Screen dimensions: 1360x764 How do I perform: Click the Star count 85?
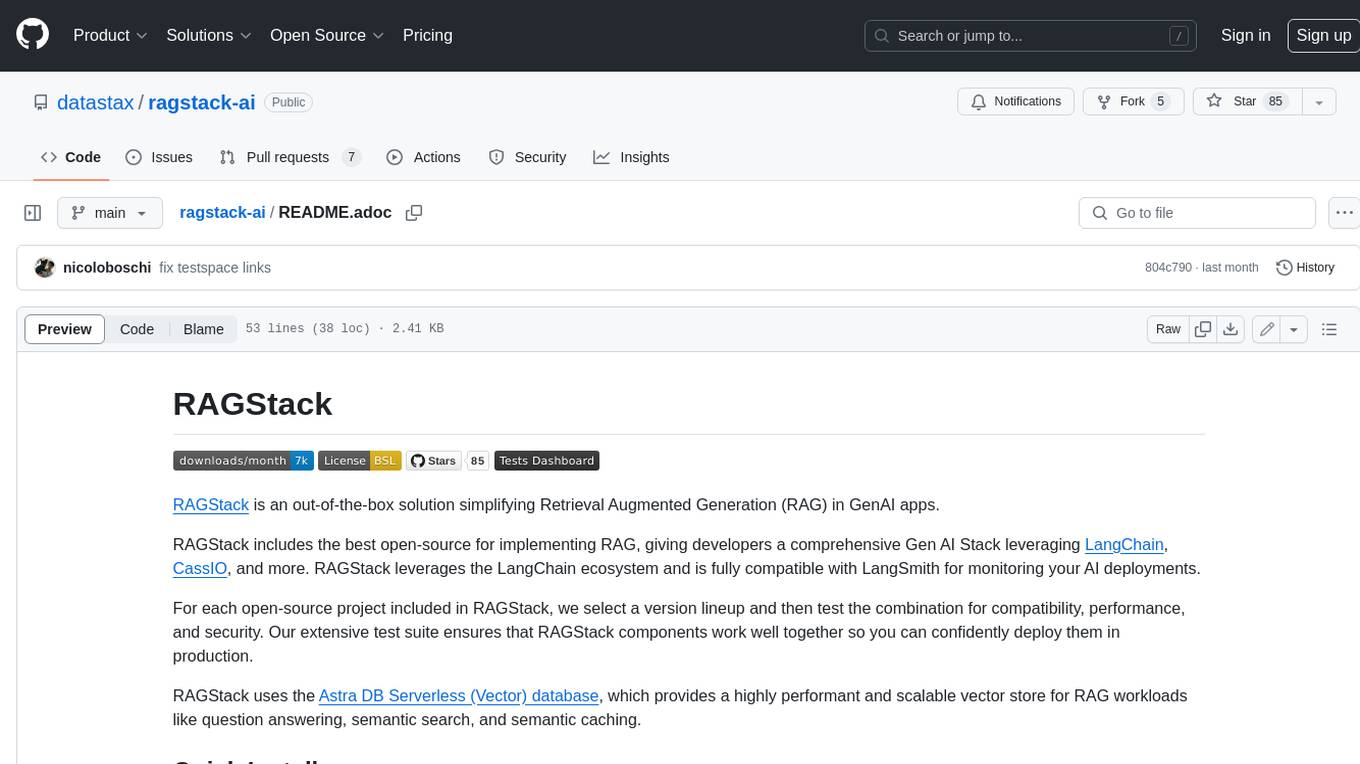coord(1275,102)
